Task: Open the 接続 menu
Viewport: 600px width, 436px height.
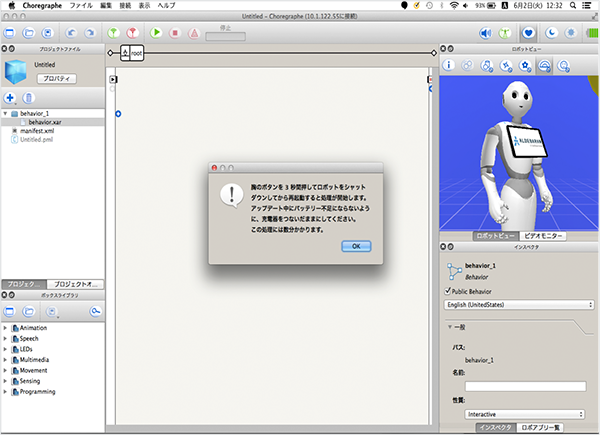Action: tap(125, 5)
